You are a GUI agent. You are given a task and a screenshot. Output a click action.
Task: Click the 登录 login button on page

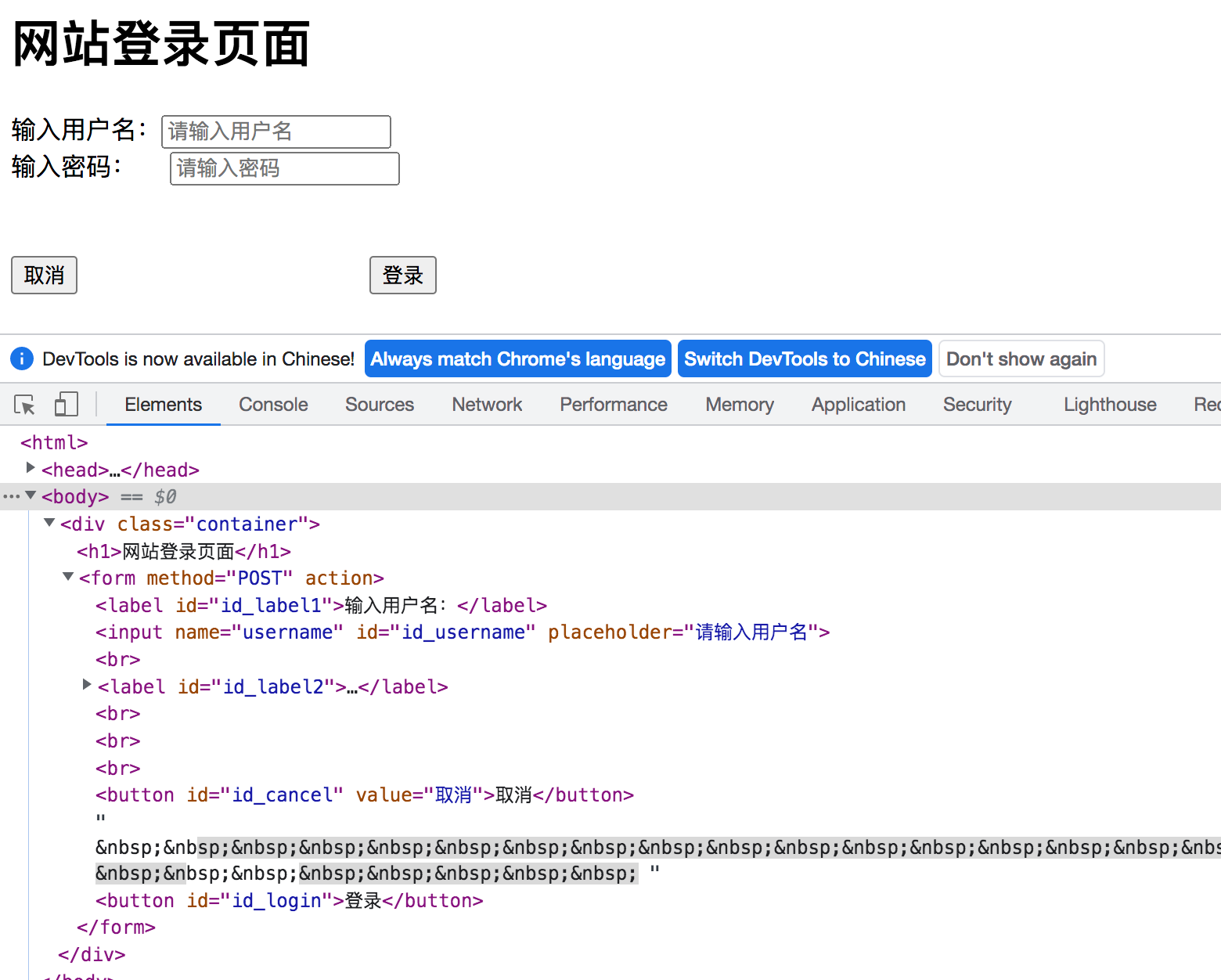(402, 276)
